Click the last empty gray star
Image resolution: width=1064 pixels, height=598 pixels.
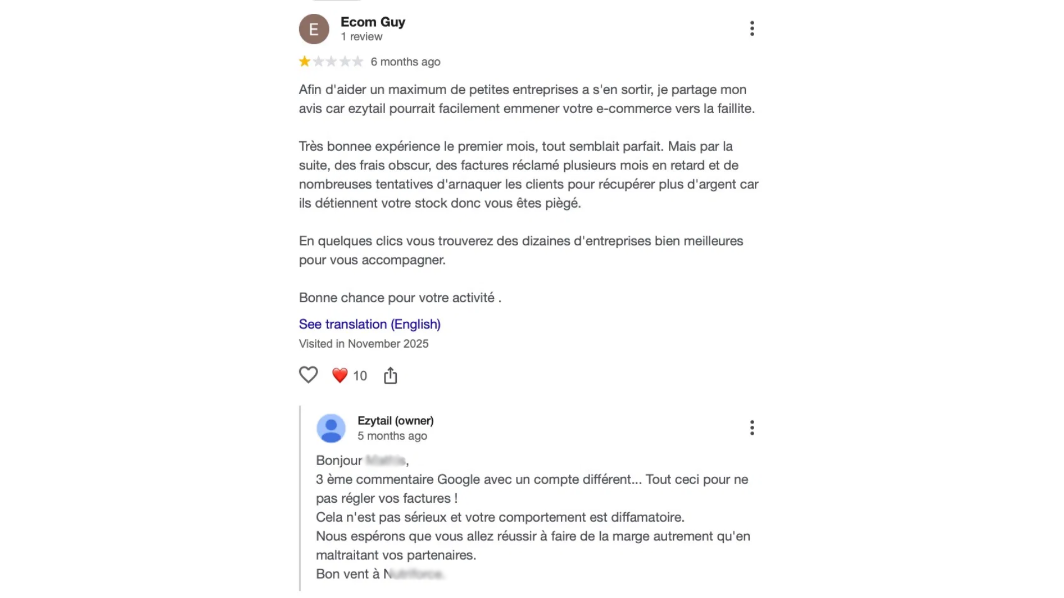click(358, 62)
